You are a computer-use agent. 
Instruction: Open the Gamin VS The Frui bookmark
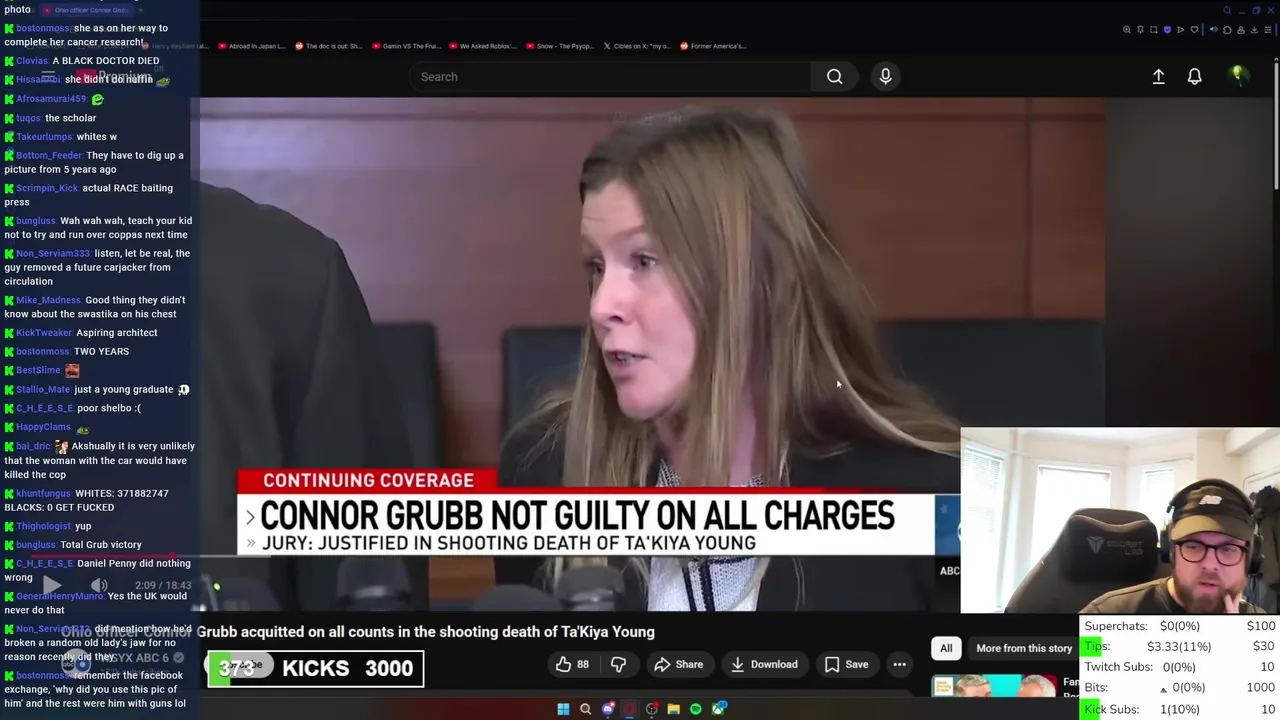[406, 46]
